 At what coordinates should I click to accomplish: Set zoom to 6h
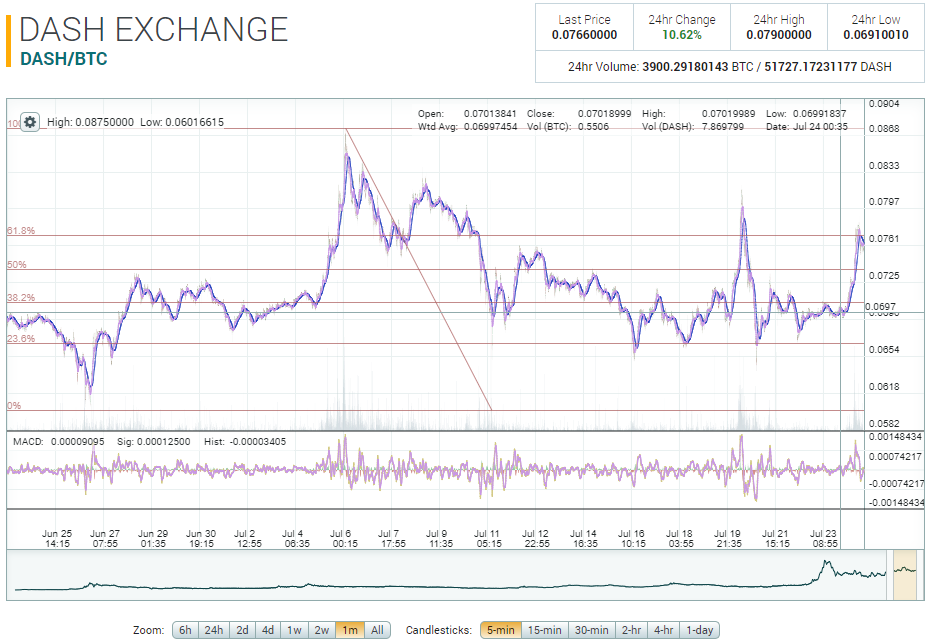pyautogui.click(x=185, y=630)
